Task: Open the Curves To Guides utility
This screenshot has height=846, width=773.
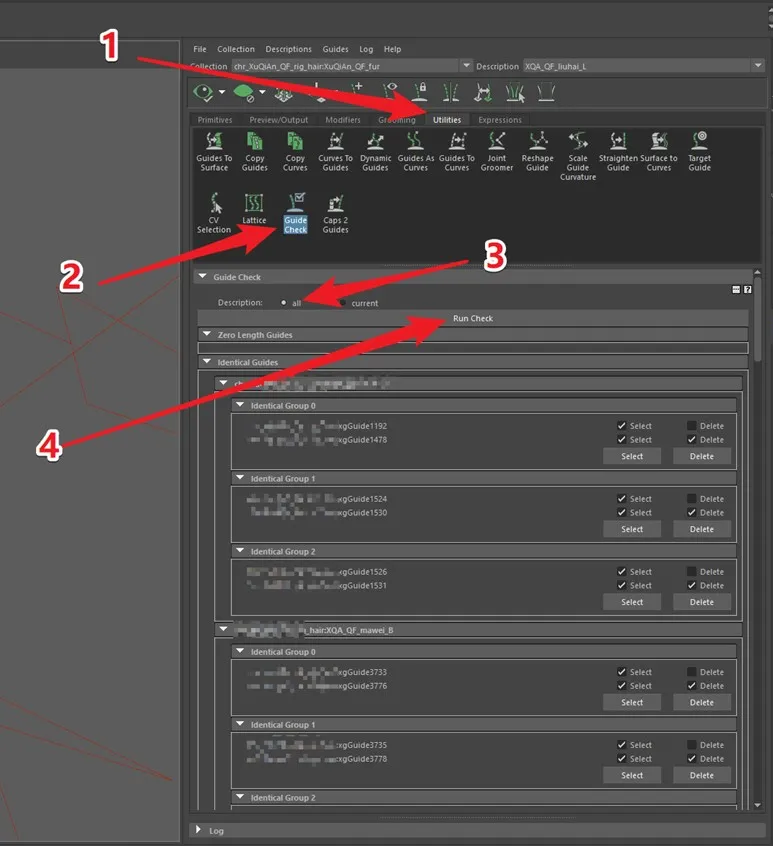Action: [x=335, y=142]
